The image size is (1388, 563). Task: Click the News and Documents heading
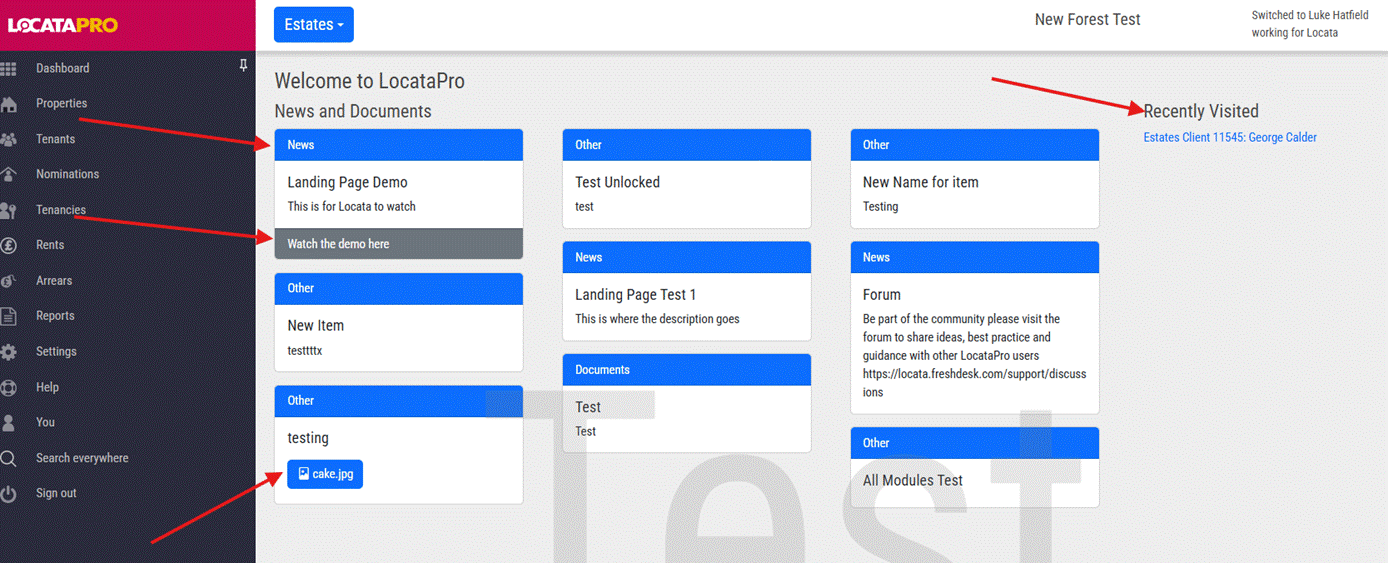tap(353, 111)
